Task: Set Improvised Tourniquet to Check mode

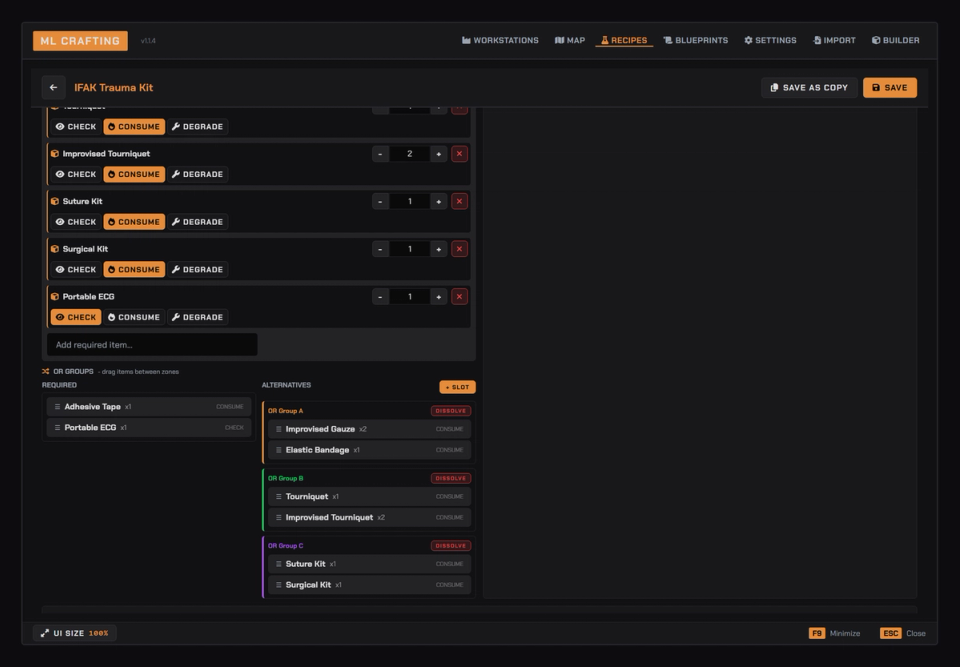Action: [76, 175]
